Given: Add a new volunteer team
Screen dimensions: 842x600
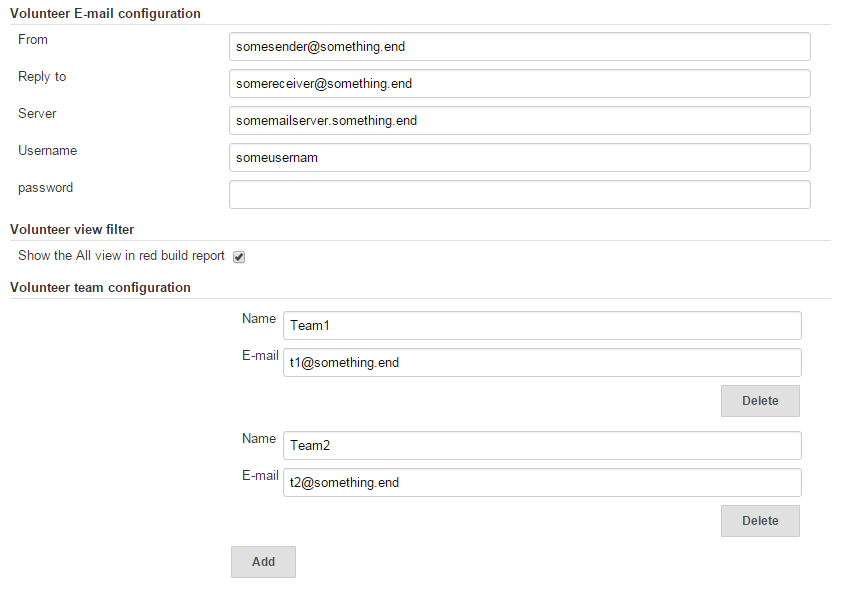Looking at the screenshot, I should click(263, 562).
